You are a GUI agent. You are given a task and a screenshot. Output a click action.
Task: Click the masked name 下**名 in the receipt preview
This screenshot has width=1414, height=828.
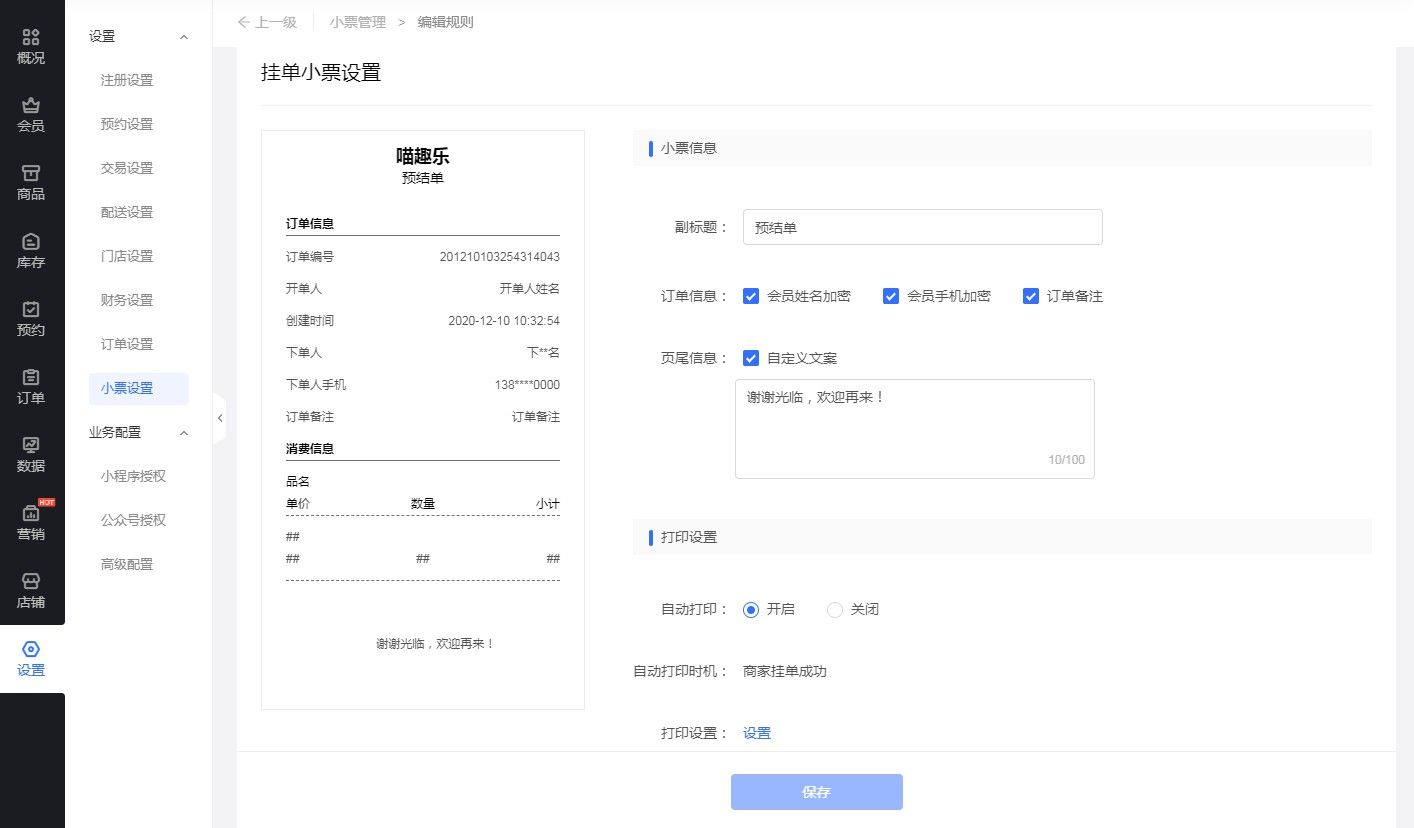pyautogui.click(x=543, y=353)
